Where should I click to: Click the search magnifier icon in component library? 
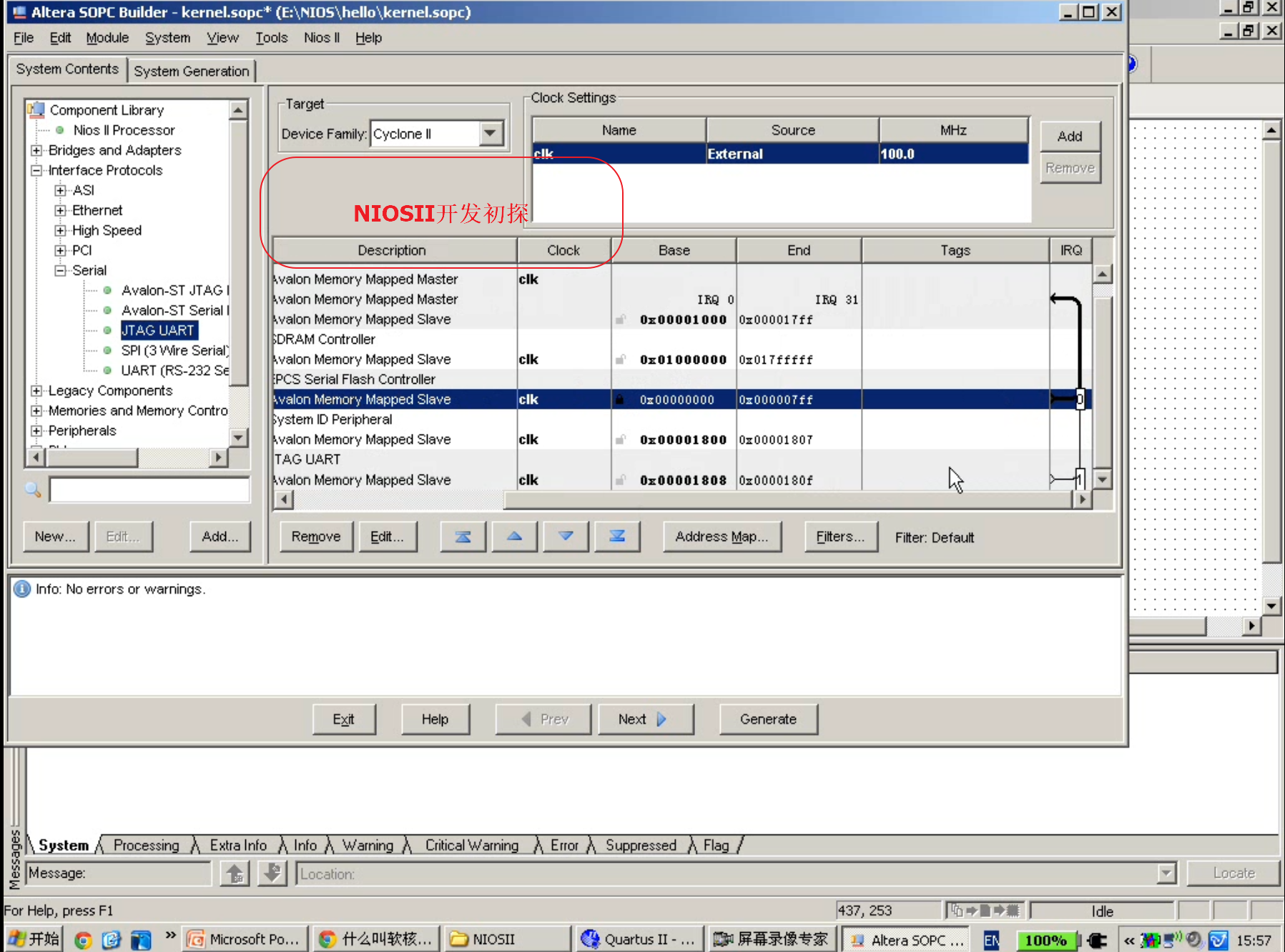(x=33, y=490)
